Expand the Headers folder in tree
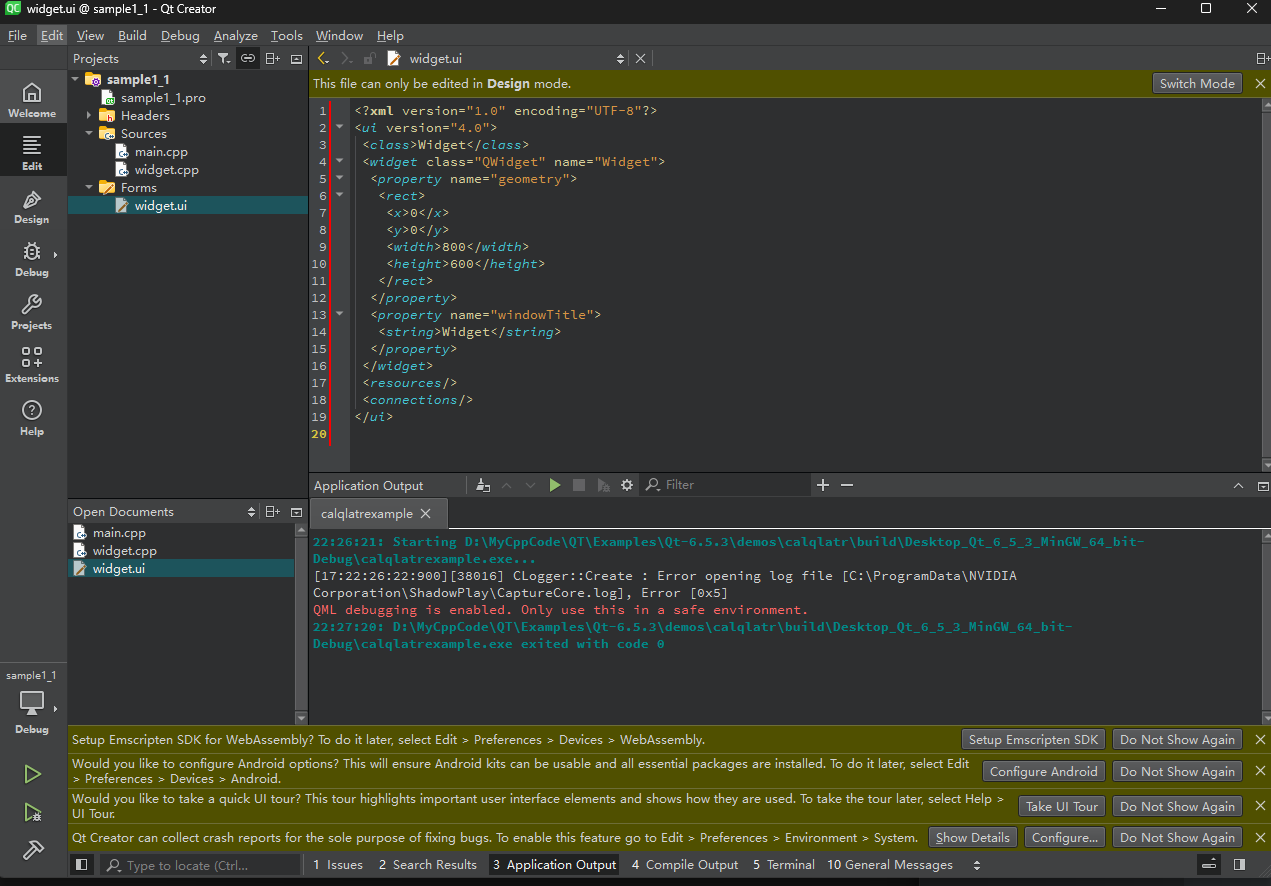Image resolution: width=1271 pixels, height=886 pixels. coord(89,116)
